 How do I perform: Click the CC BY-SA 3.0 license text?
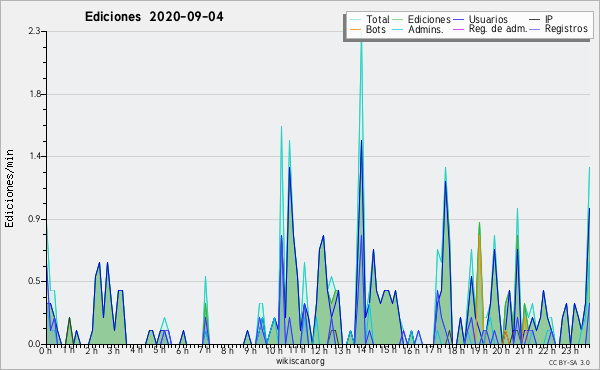coord(569,362)
